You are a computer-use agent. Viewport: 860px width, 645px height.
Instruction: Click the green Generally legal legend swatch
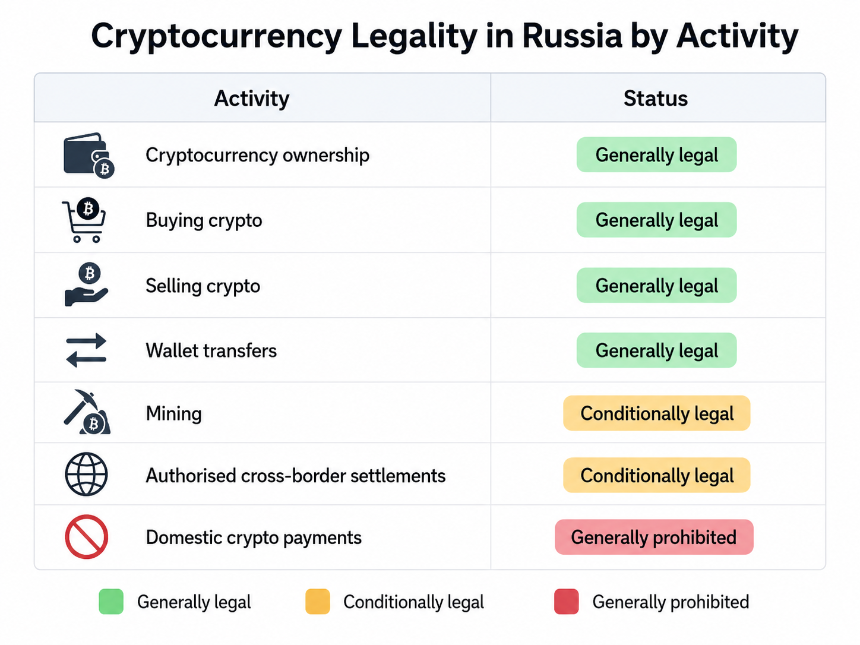[x=111, y=602]
